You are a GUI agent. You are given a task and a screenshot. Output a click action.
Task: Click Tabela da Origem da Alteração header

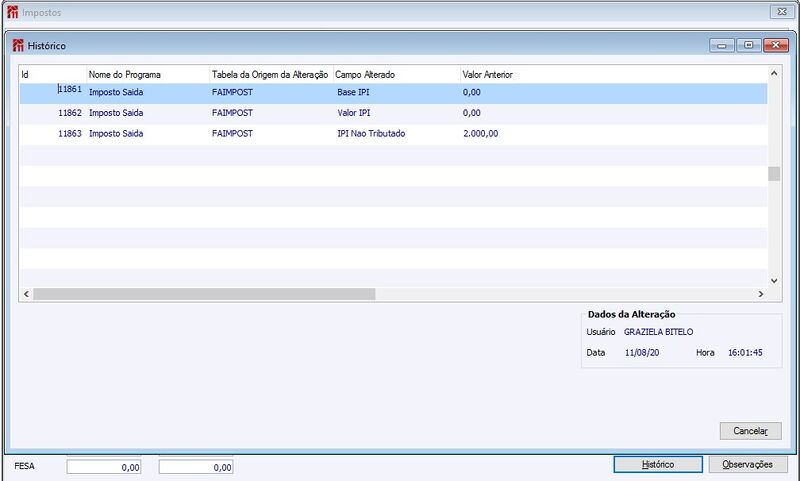(x=271, y=74)
